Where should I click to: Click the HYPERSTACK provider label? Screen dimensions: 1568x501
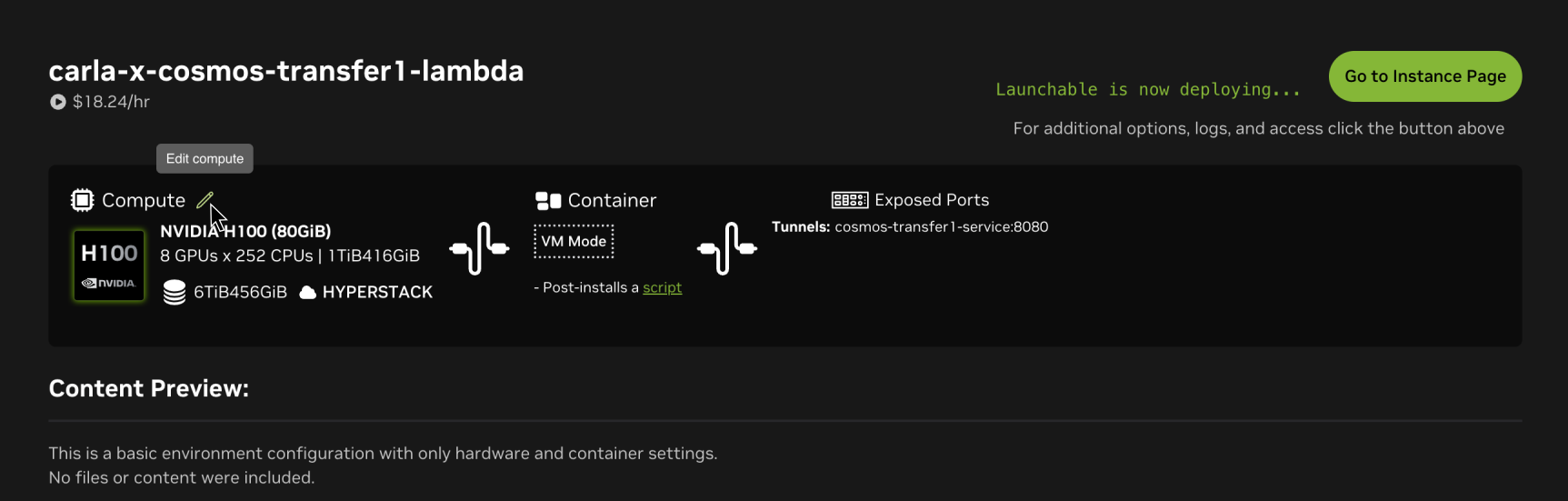click(x=377, y=292)
